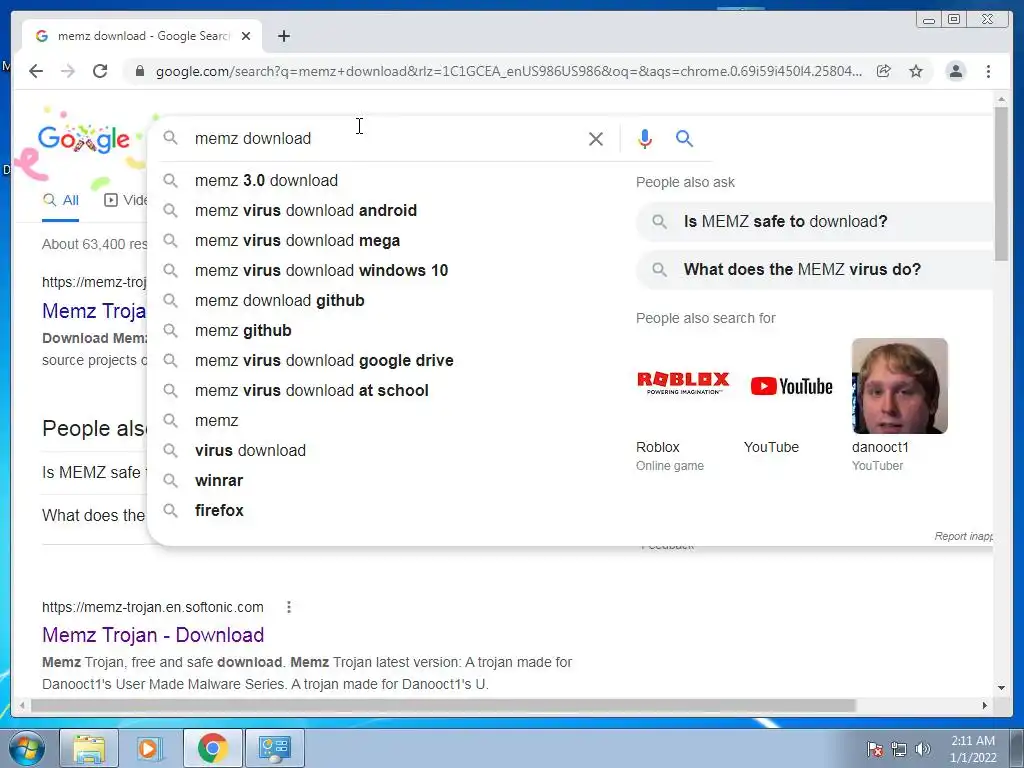Close the memz download tab
Screen dimensions: 1024x768
click(246, 36)
